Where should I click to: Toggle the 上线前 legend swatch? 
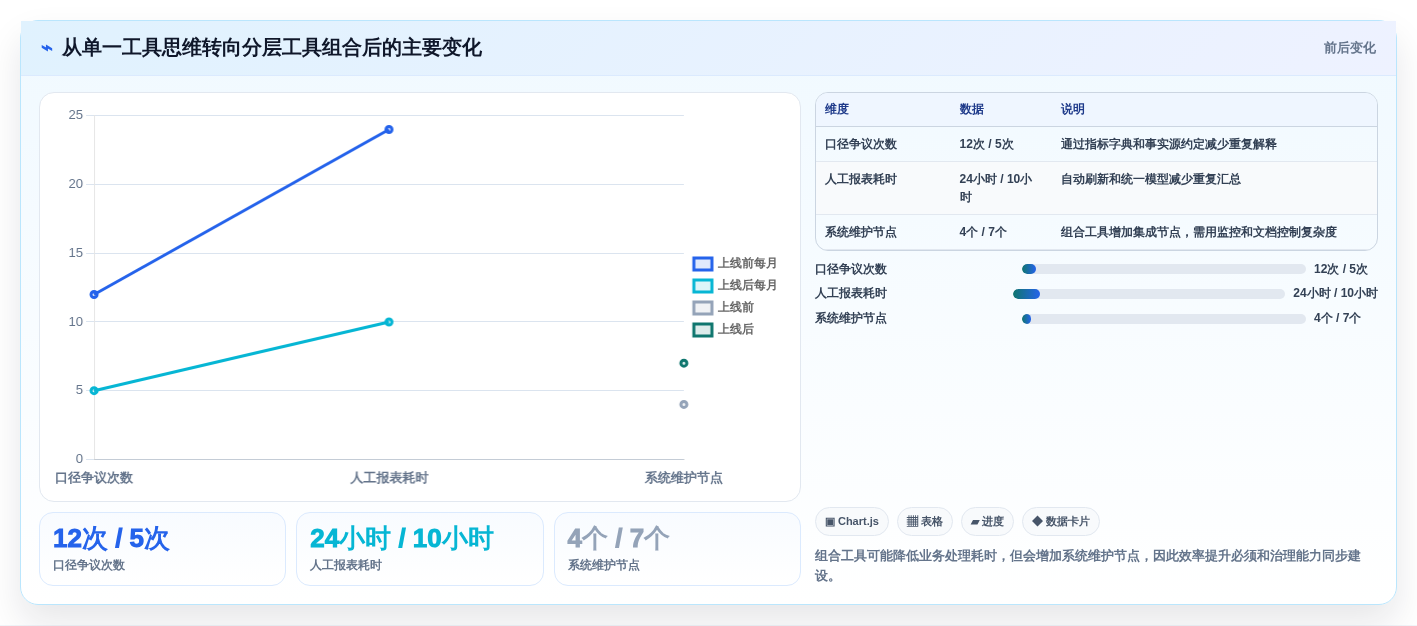click(x=703, y=308)
